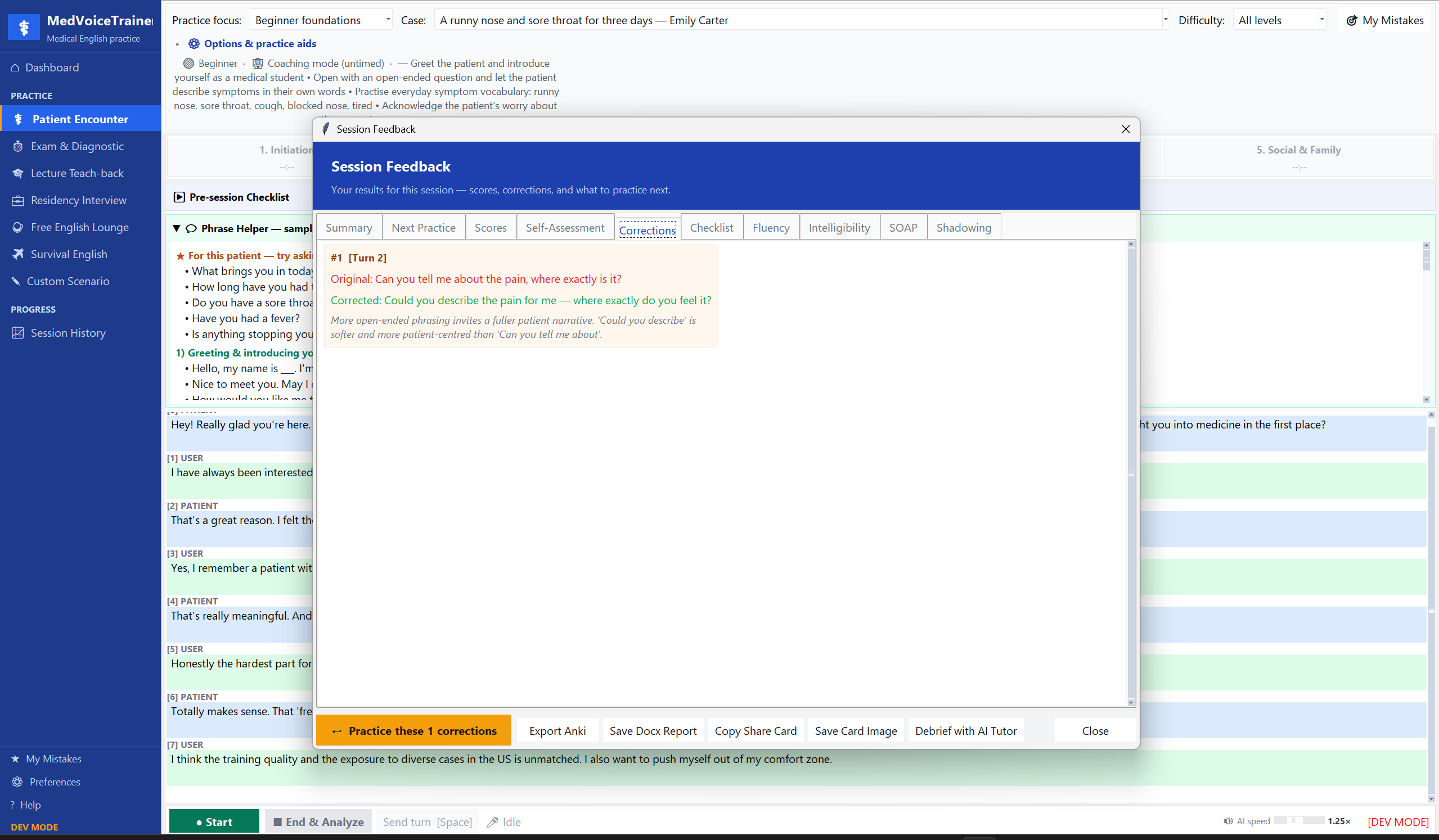Open Custom Scenario pencil icon
This screenshot has height=840, width=1439.
(16, 281)
